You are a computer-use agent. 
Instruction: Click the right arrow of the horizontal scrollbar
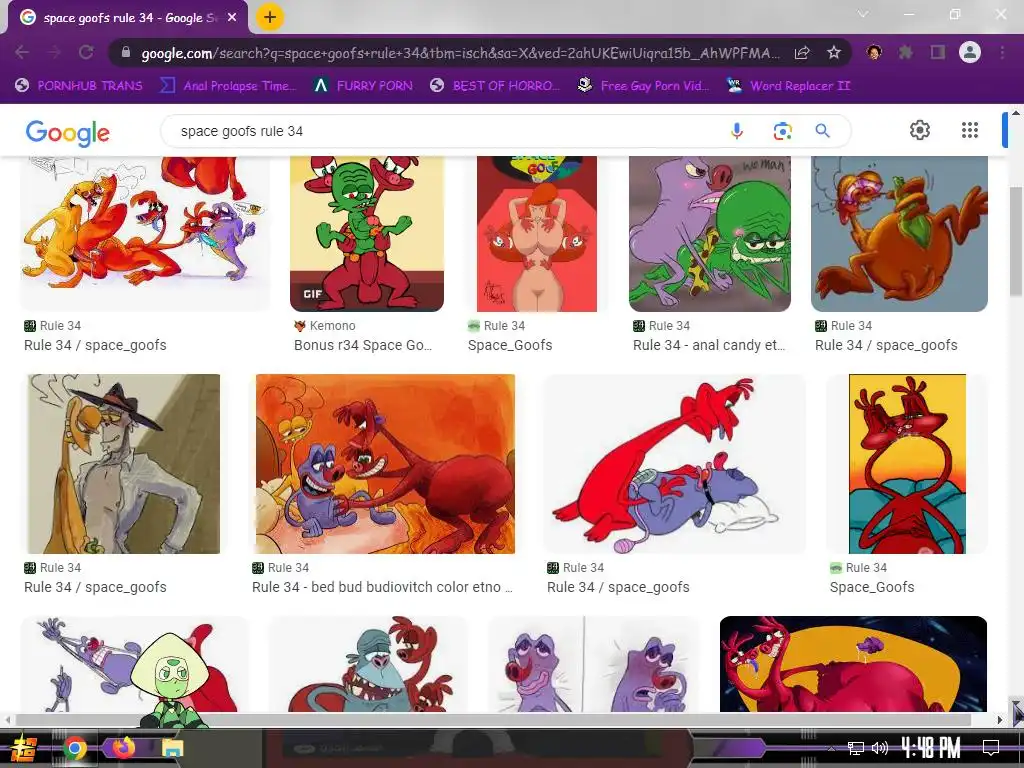[1000, 720]
